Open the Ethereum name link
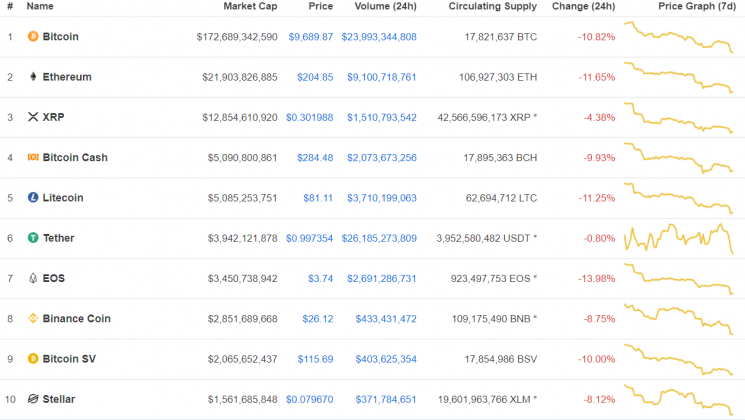The image size is (745, 420). (67, 77)
